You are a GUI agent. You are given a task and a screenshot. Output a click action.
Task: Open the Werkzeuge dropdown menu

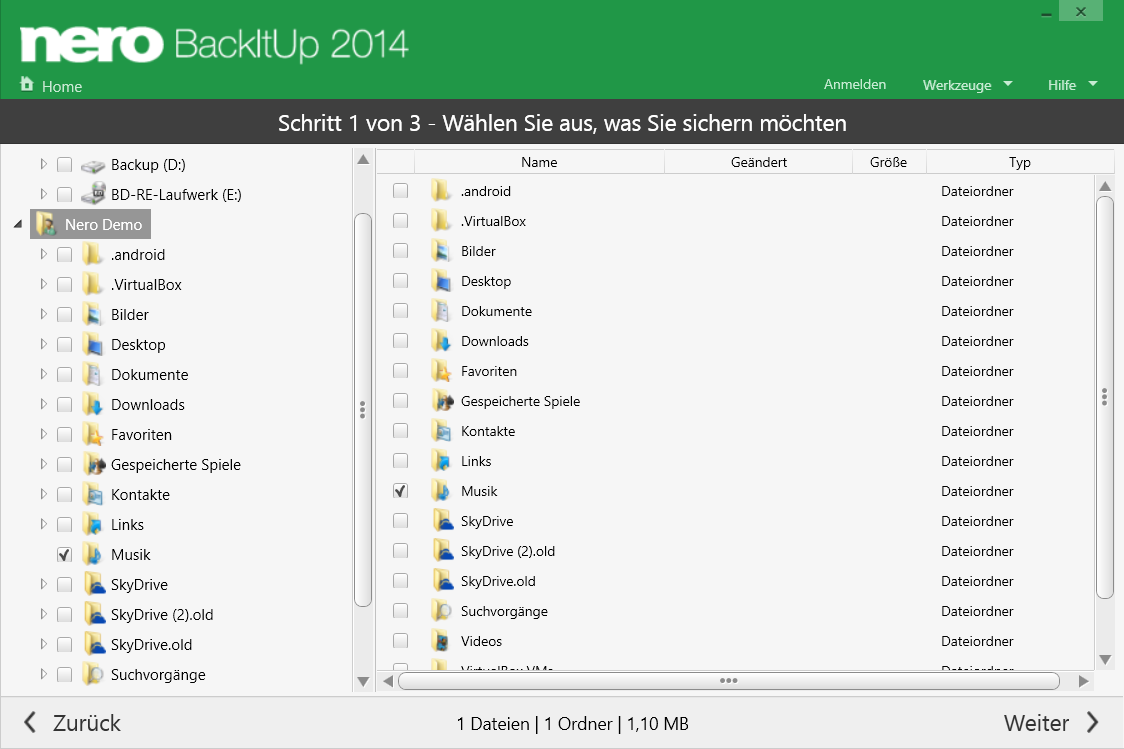pos(967,85)
